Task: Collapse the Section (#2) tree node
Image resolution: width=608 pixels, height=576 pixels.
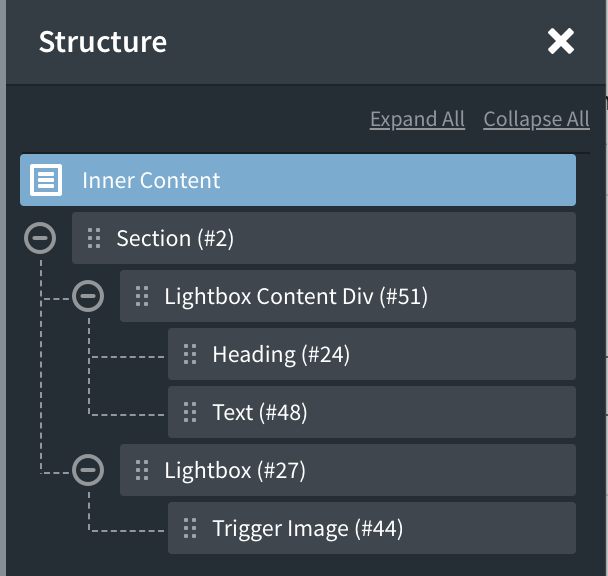Action: click(40, 238)
